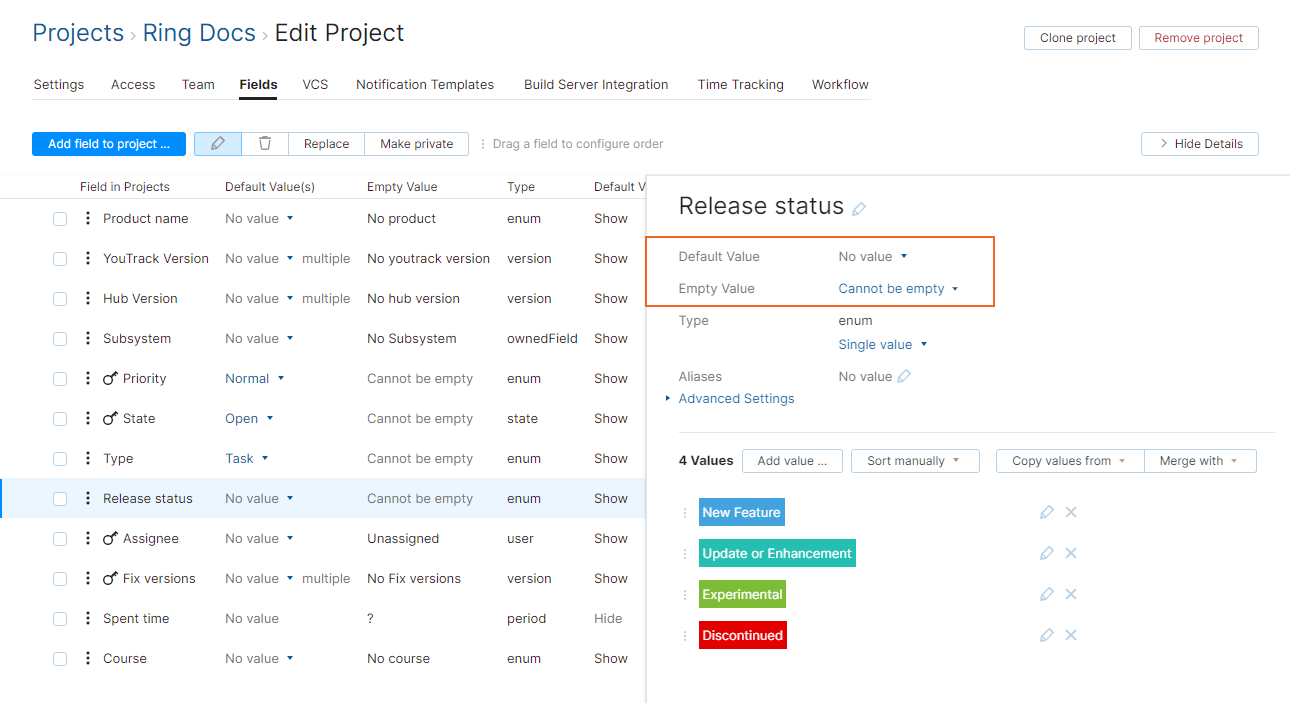Open the Sort manually dropdown

tap(913, 461)
